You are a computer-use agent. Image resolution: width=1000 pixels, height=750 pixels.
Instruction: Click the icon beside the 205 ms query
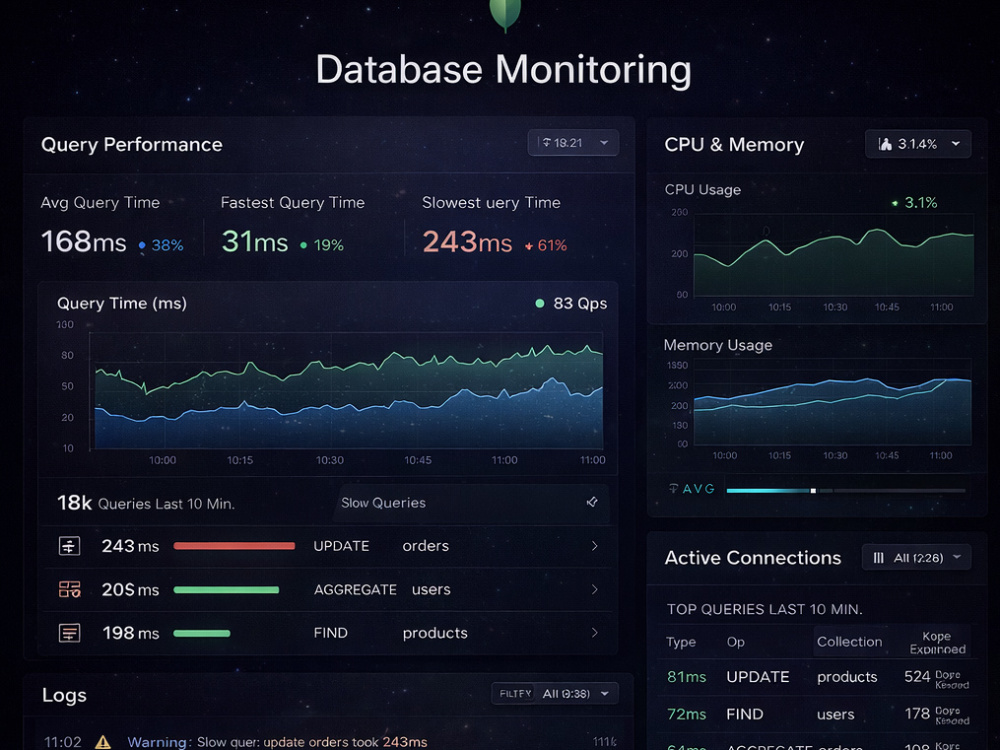(x=70, y=589)
